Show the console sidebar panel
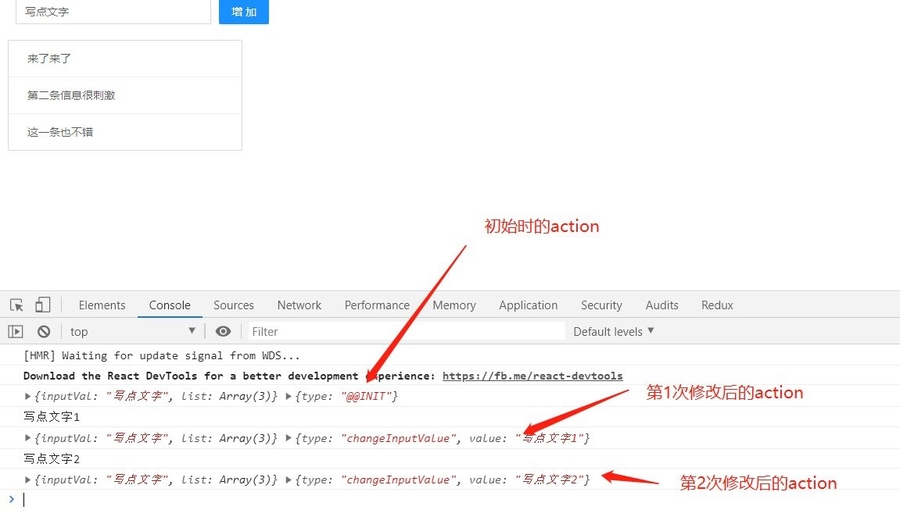The width and height of the screenshot is (900, 517). [16, 331]
